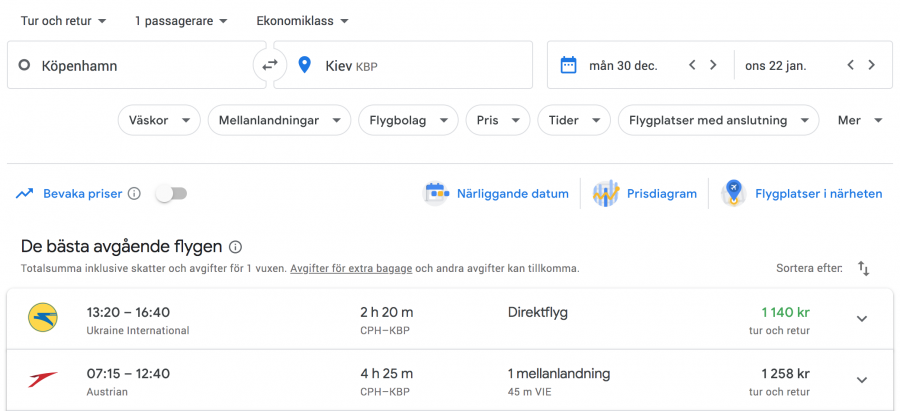
Task: Open the Prisdiagram price graph
Action: 645,194
